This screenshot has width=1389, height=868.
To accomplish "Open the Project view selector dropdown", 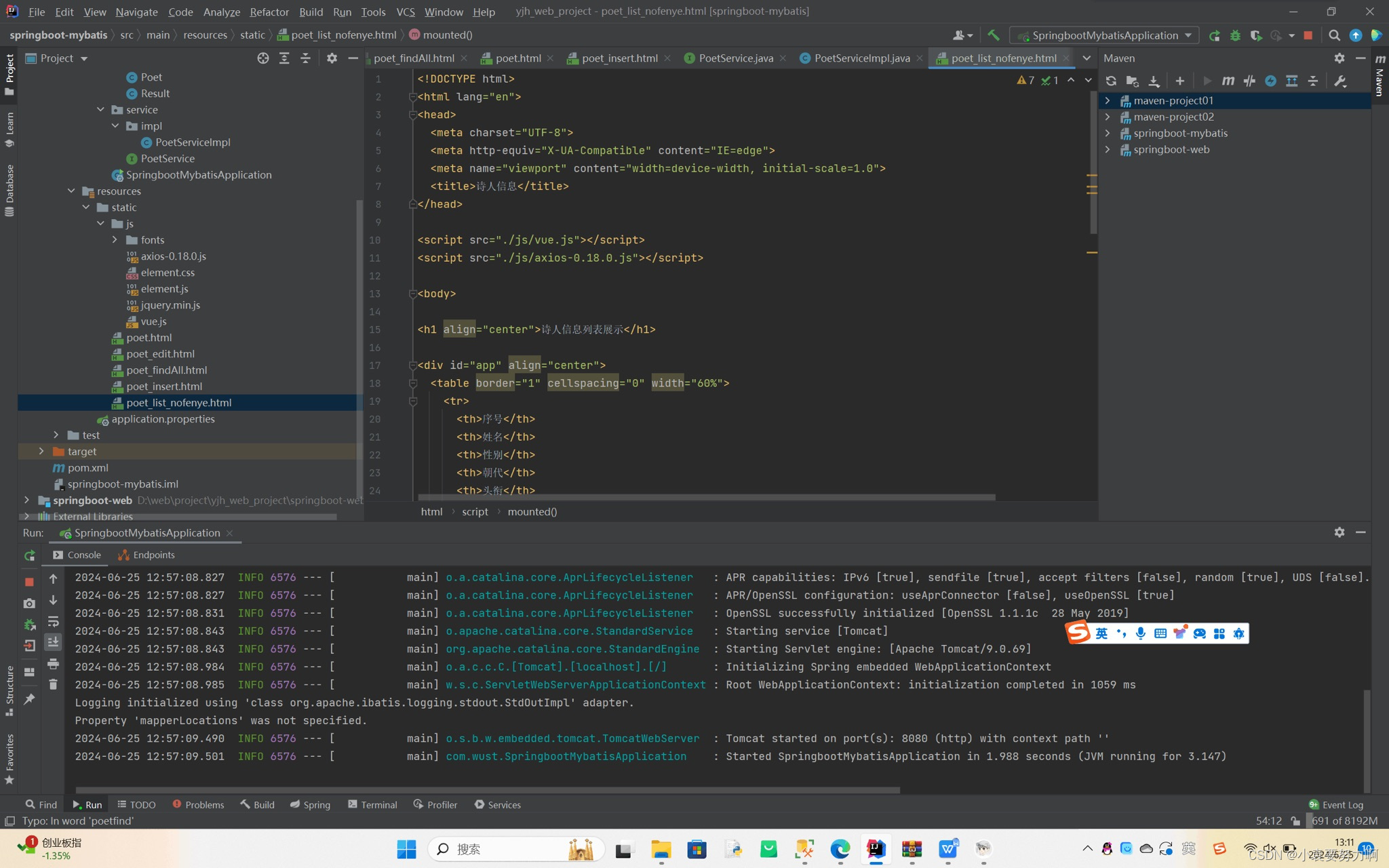I will coord(57,58).
